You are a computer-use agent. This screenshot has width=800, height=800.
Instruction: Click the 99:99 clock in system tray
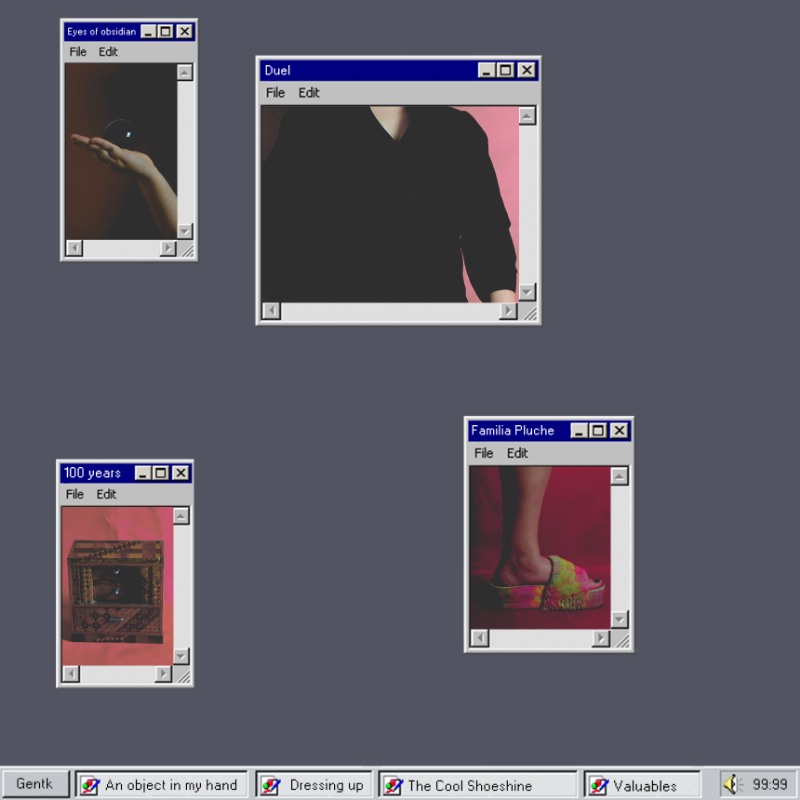769,785
